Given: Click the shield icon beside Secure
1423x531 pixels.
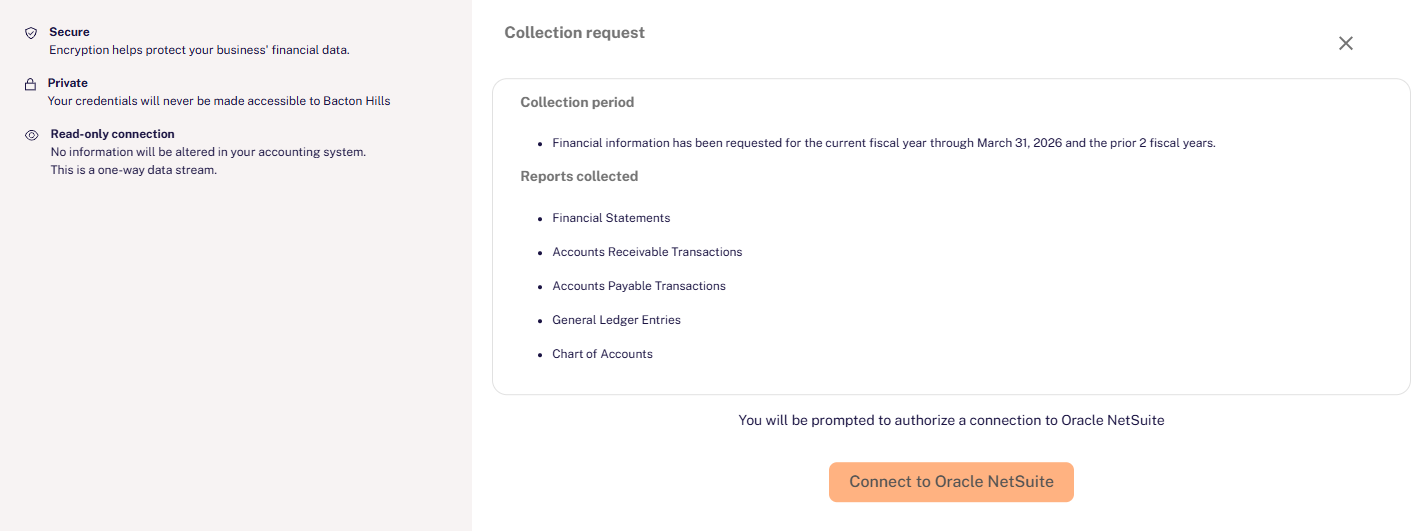Looking at the screenshot, I should [x=31, y=33].
